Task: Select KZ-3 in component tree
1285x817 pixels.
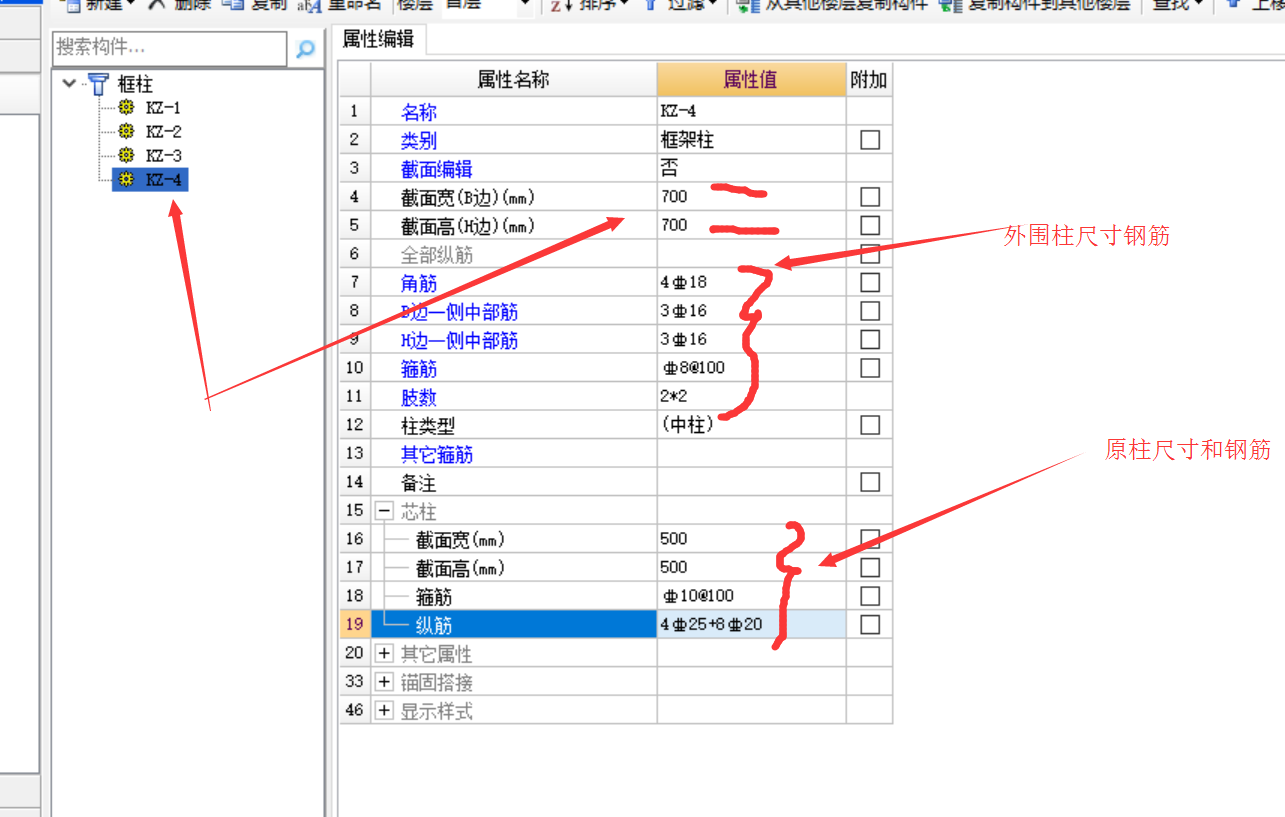Action: (163, 155)
